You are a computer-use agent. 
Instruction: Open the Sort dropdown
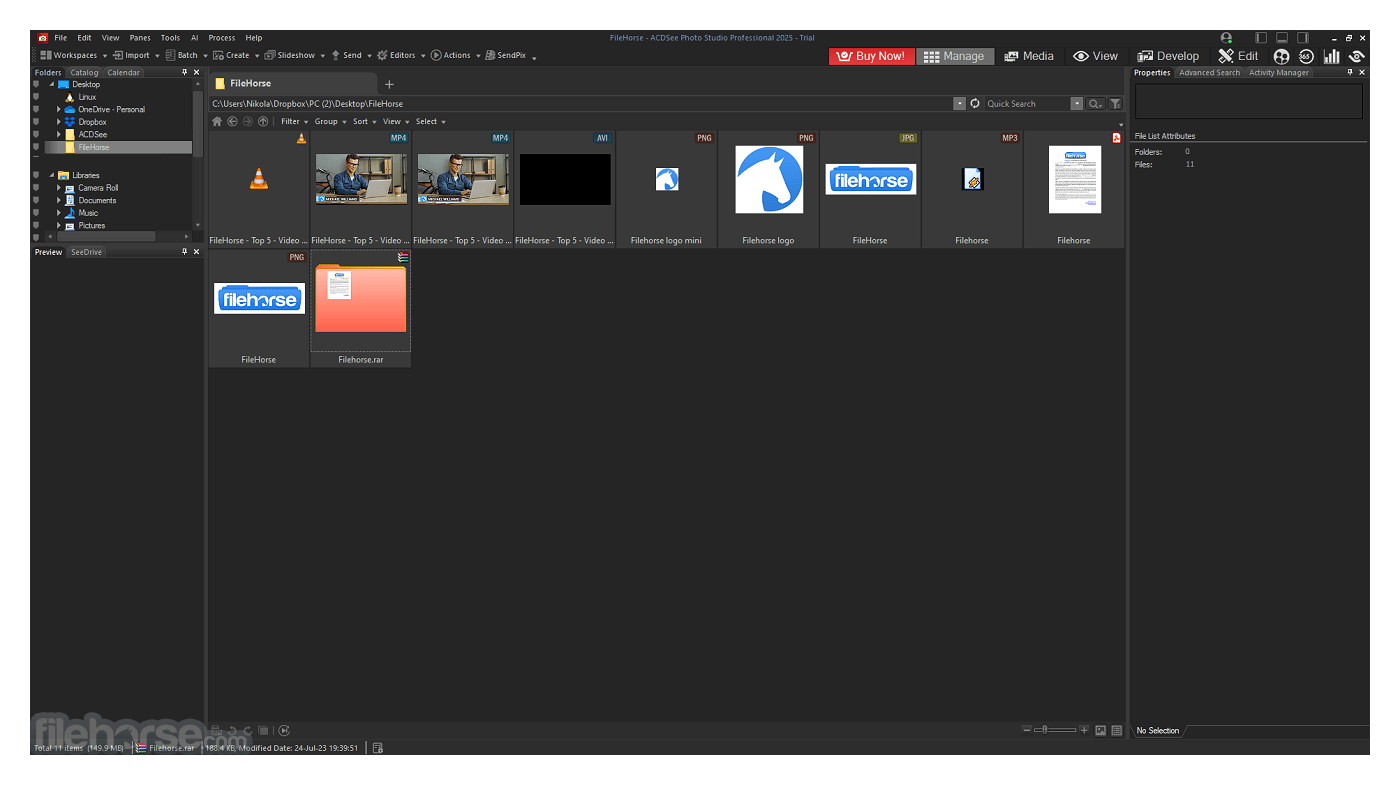[x=364, y=121]
